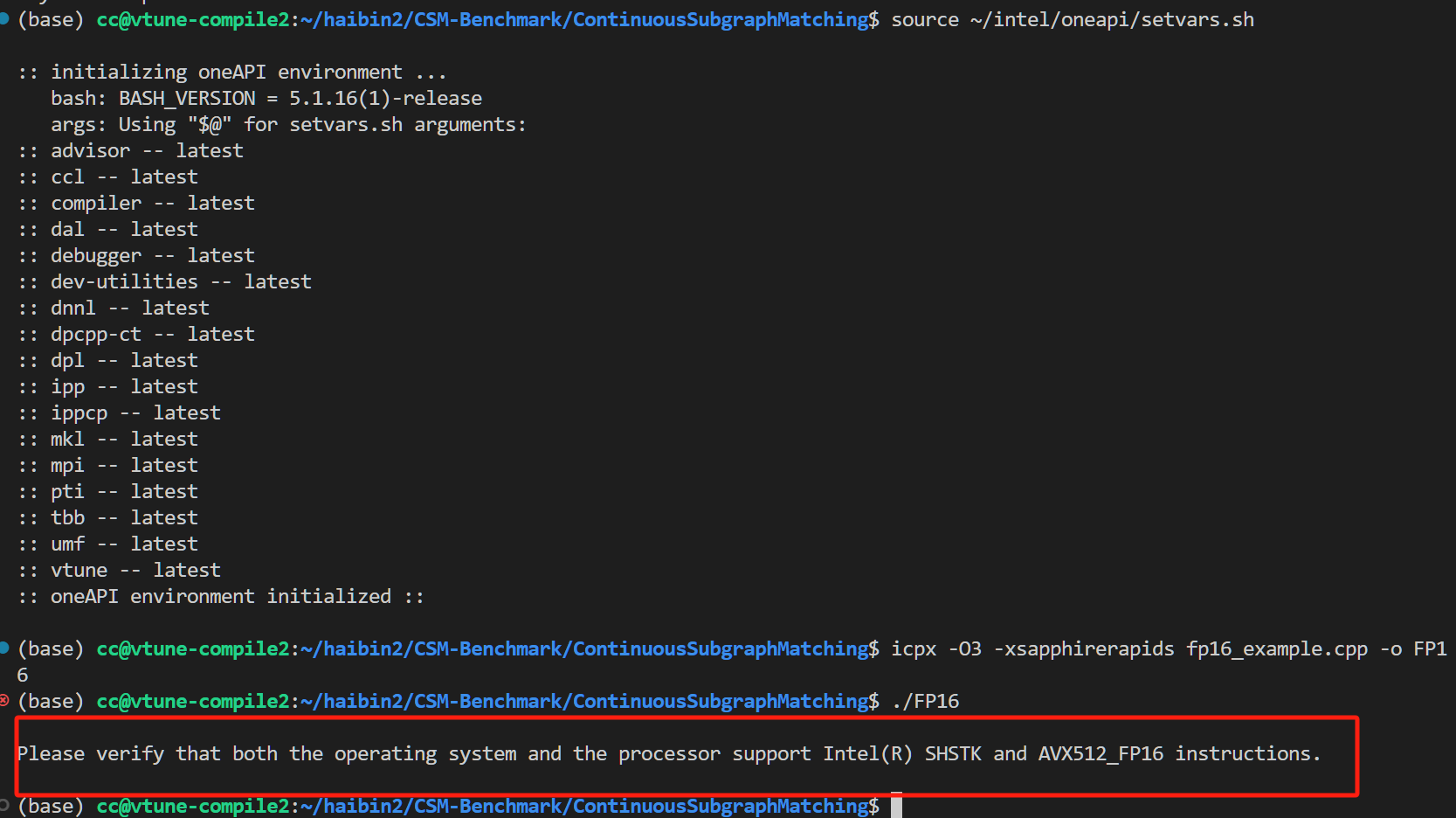The image size is (1456, 818).
Task: Click the 'args: Using "$@" for setvars.sh arguments:' line
Action: [x=288, y=124]
